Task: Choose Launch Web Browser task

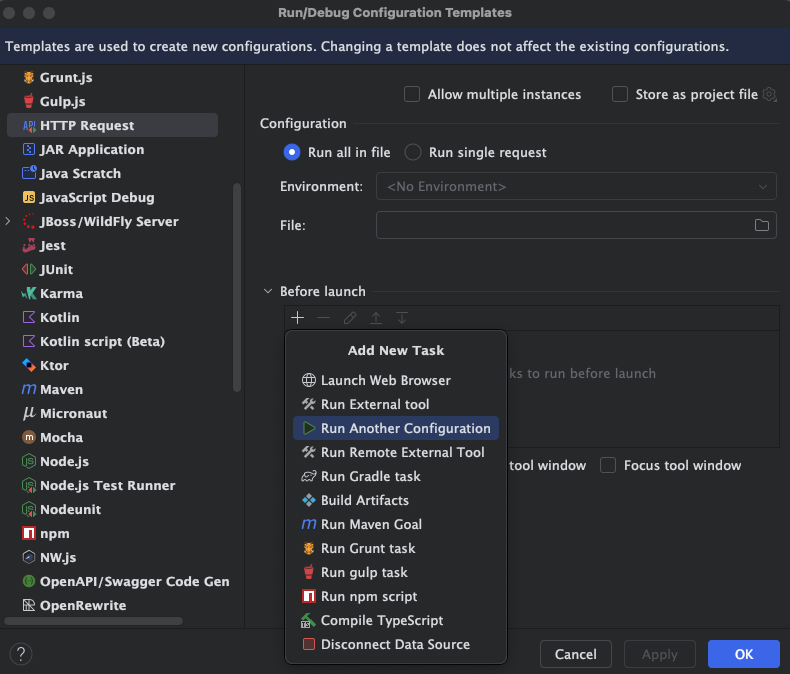Action: coord(396,380)
